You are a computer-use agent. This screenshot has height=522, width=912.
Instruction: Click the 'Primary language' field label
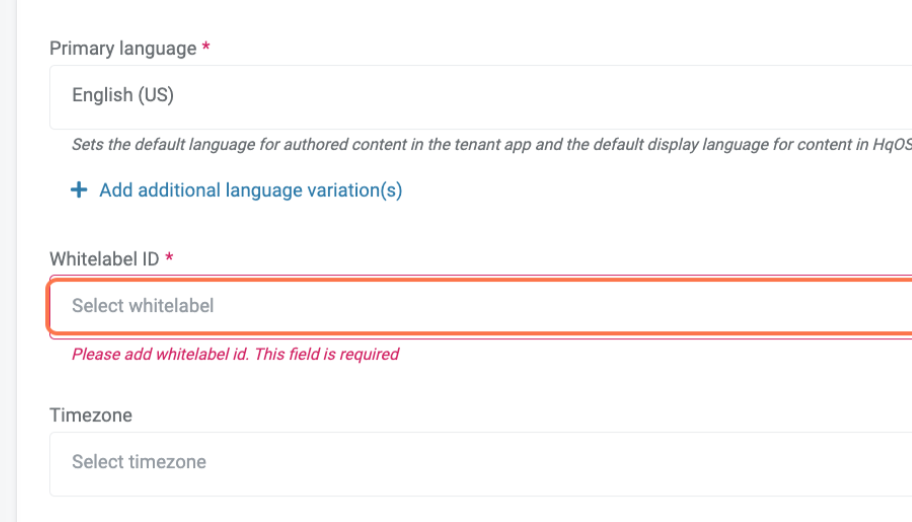click(x=123, y=48)
